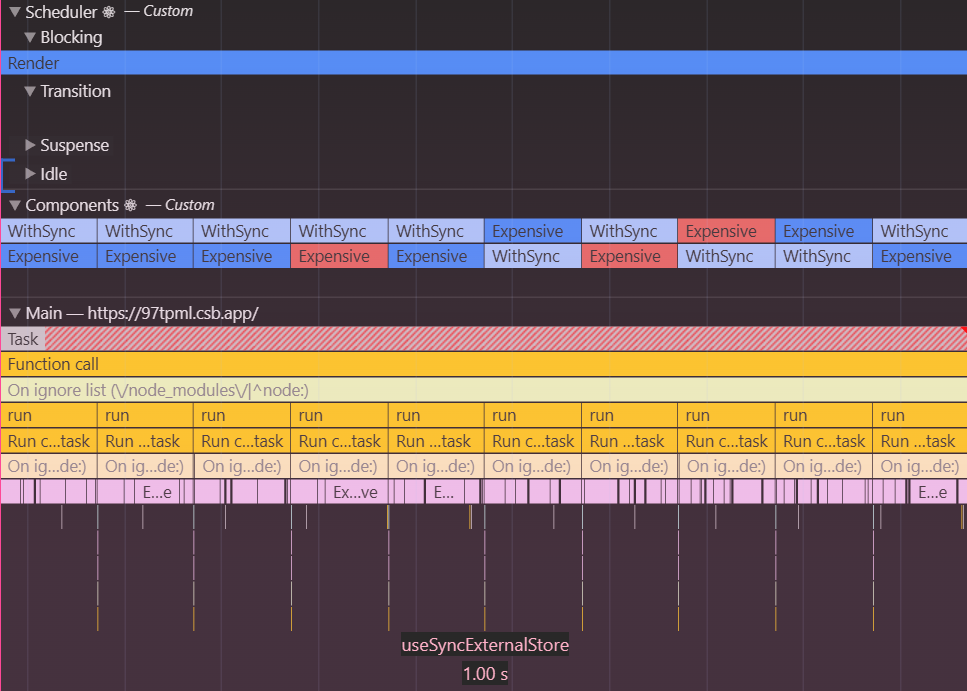Click the useSyncExternalStore label

coord(485,645)
